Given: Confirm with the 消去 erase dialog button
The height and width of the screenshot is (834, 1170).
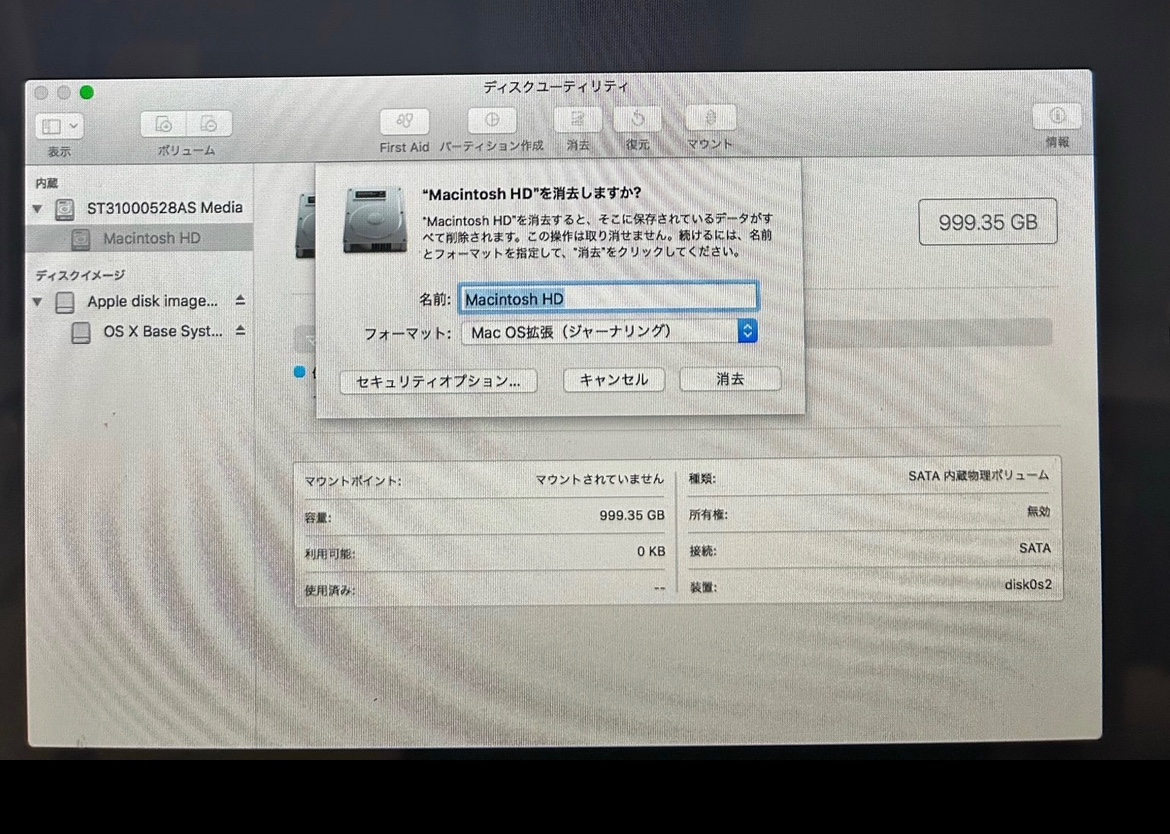Looking at the screenshot, I should [730, 379].
